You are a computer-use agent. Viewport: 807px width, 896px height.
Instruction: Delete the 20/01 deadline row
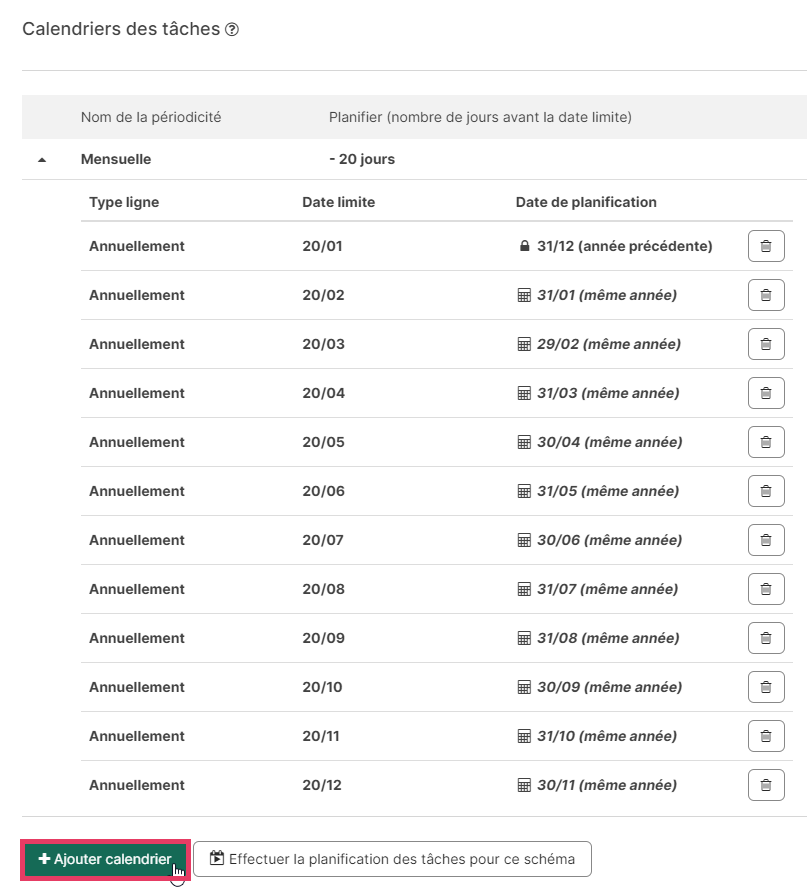point(765,246)
